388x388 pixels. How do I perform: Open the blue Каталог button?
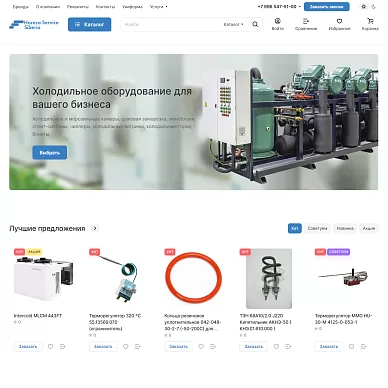point(89,24)
